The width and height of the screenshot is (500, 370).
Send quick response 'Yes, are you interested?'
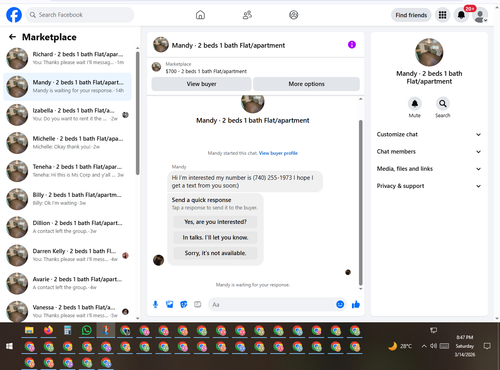coord(215,222)
